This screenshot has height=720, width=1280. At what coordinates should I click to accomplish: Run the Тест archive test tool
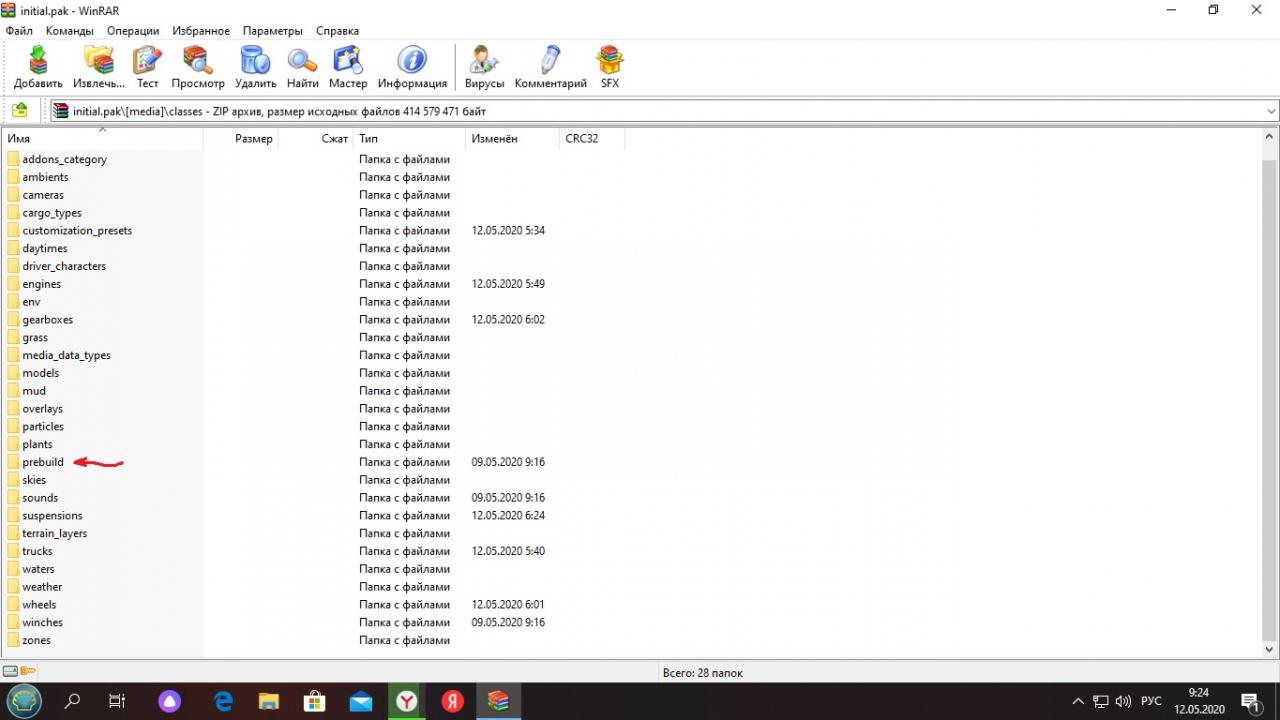point(148,67)
